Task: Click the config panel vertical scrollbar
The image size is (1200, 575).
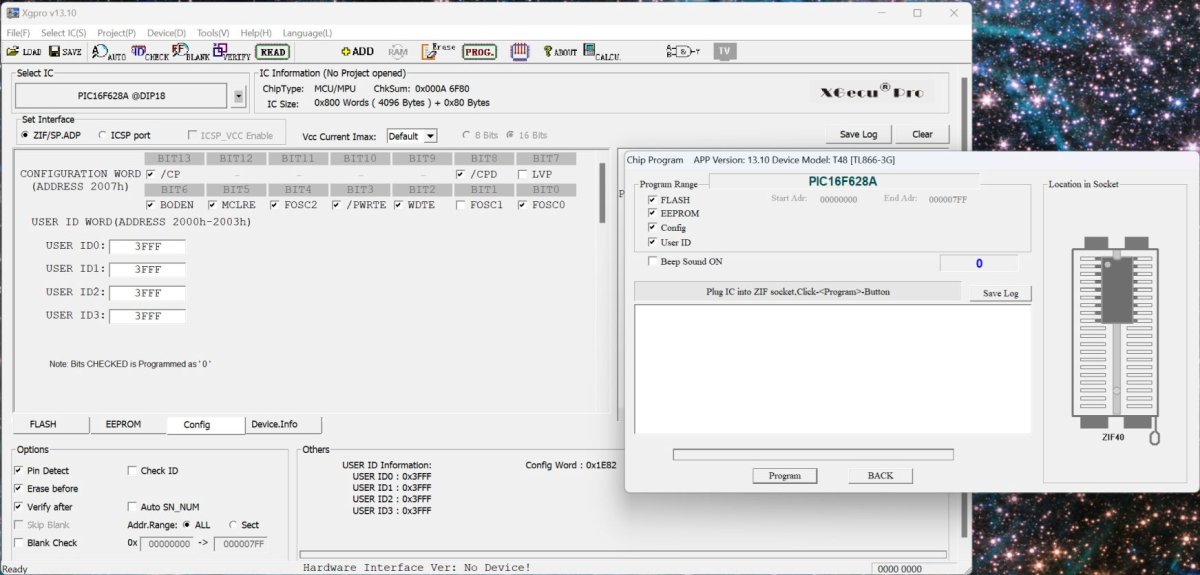Action: pyautogui.click(x=602, y=193)
